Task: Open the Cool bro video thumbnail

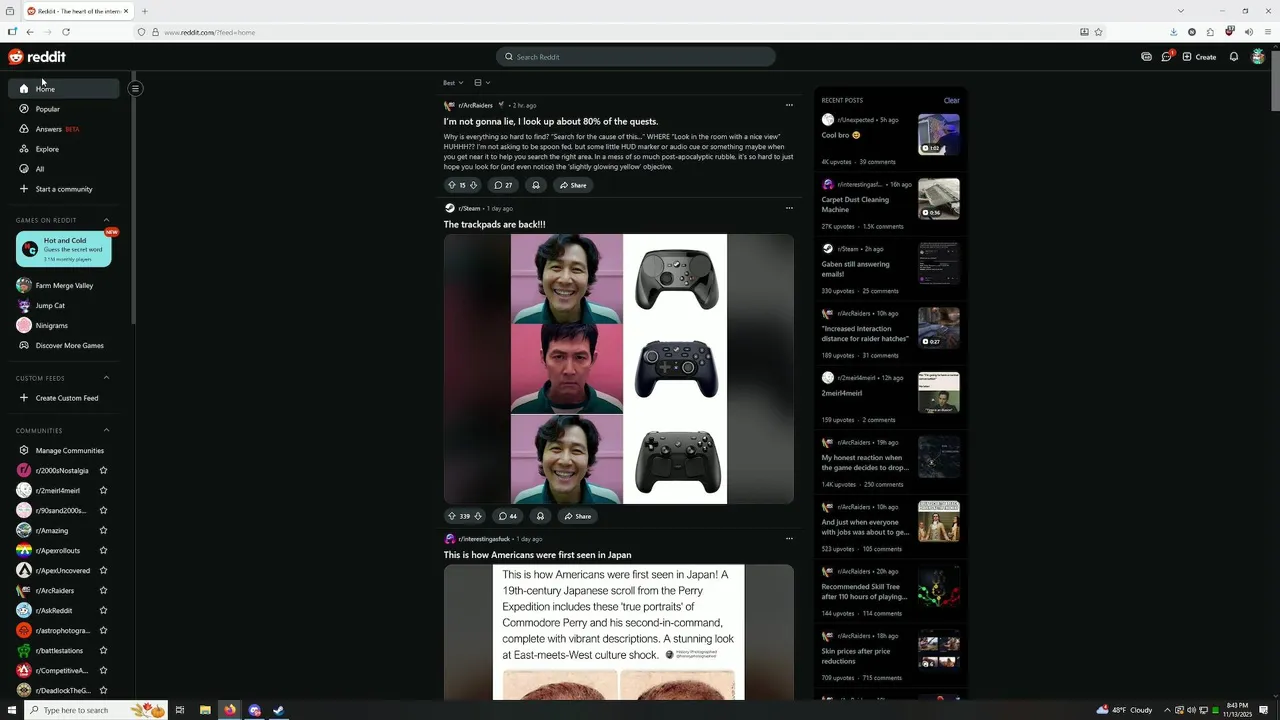Action: (939, 134)
